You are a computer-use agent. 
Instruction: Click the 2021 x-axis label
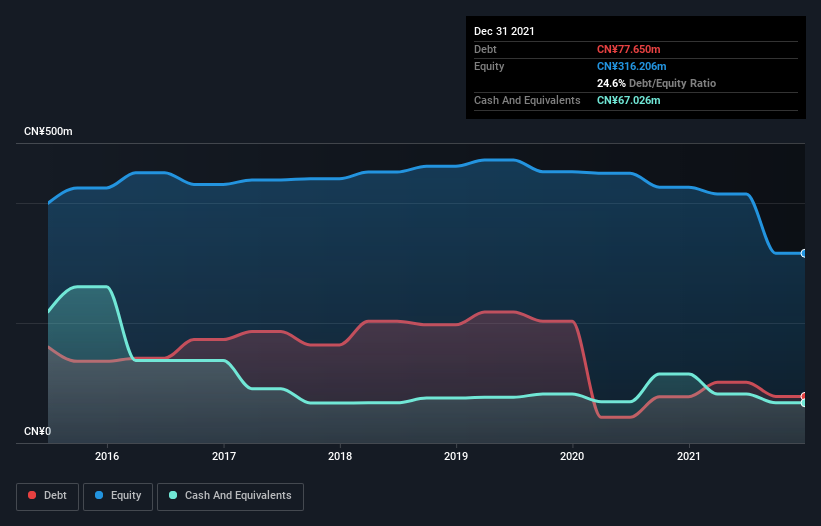(689, 456)
